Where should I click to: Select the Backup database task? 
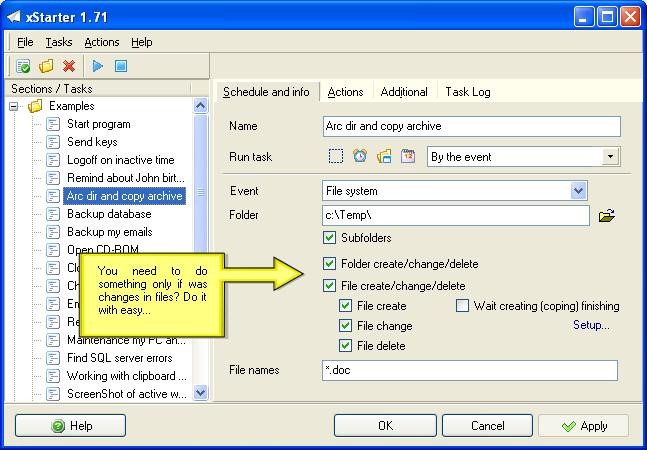109,214
